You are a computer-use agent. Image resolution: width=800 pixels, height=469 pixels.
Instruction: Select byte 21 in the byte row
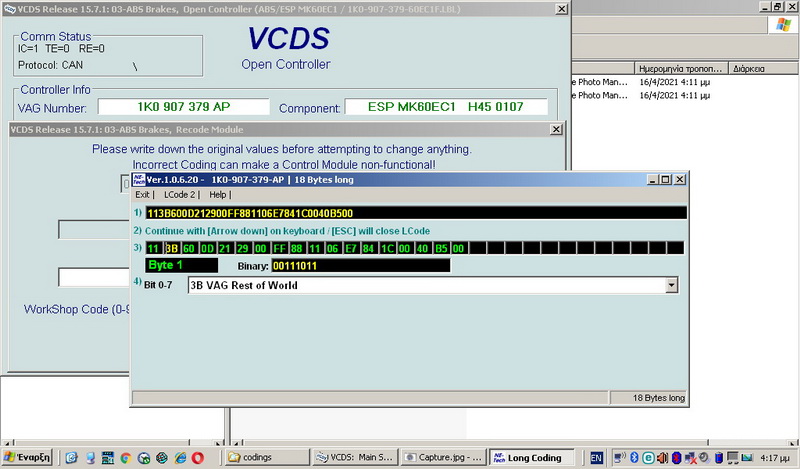pyautogui.click(x=225, y=249)
